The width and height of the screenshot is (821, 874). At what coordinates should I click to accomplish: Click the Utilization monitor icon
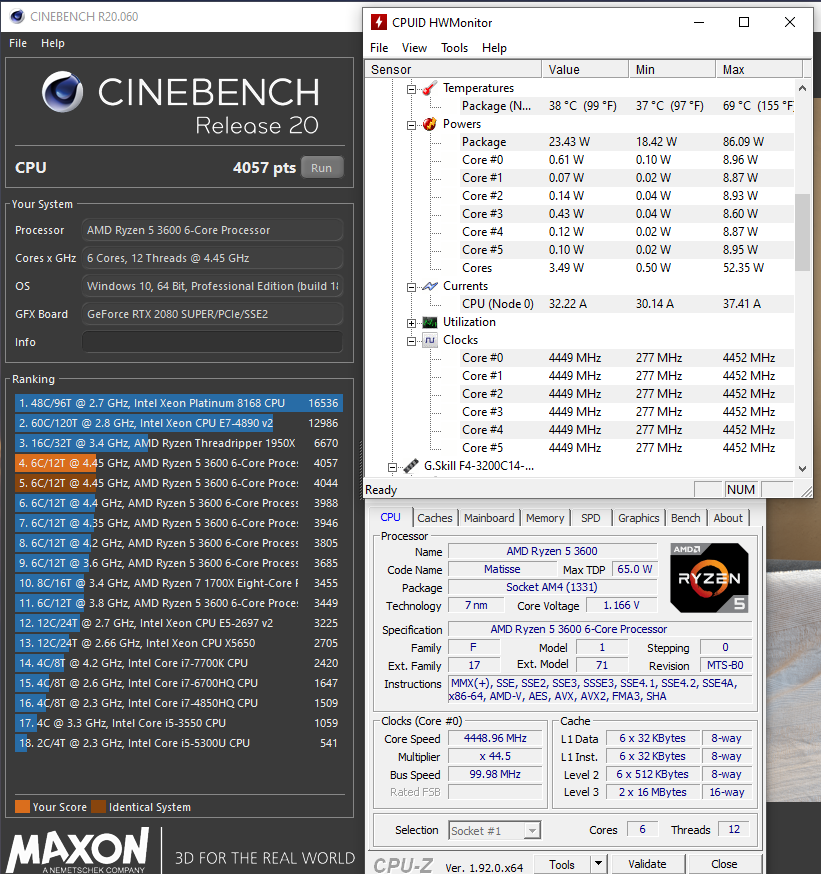tap(429, 322)
